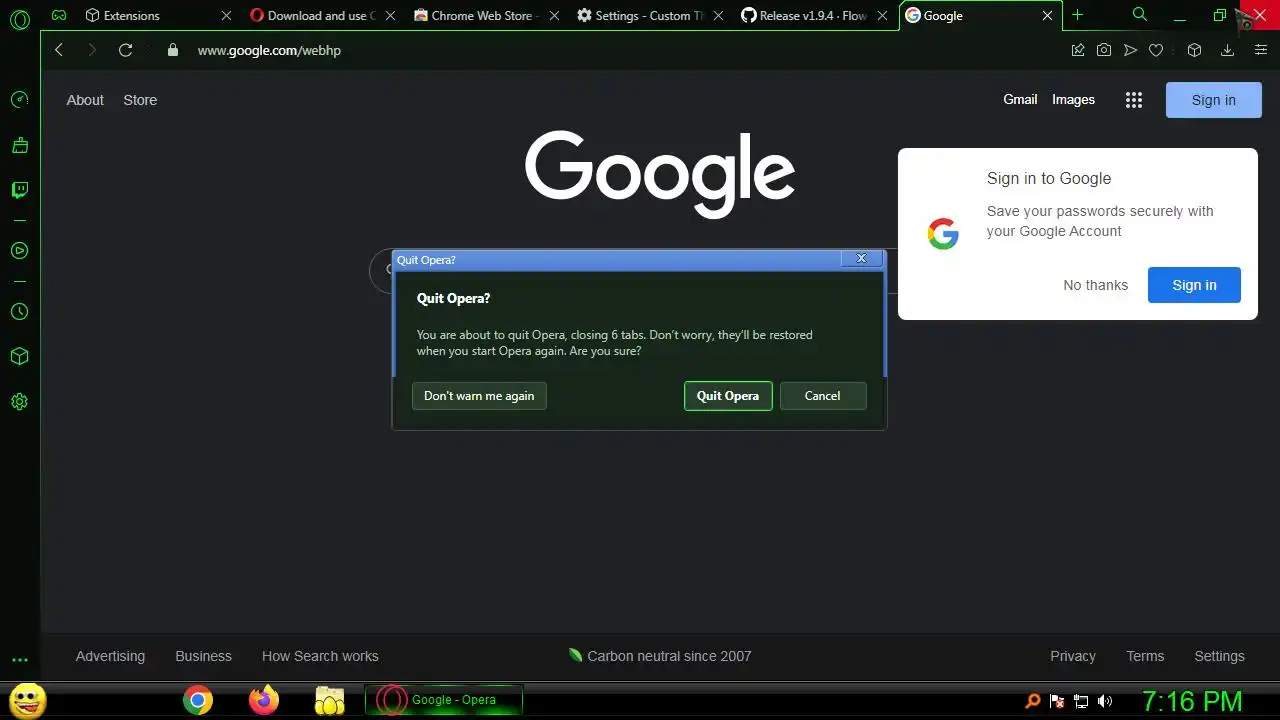This screenshot has height=720, width=1280.
Task: Open the Twitch sidebar panel
Action: [19, 190]
